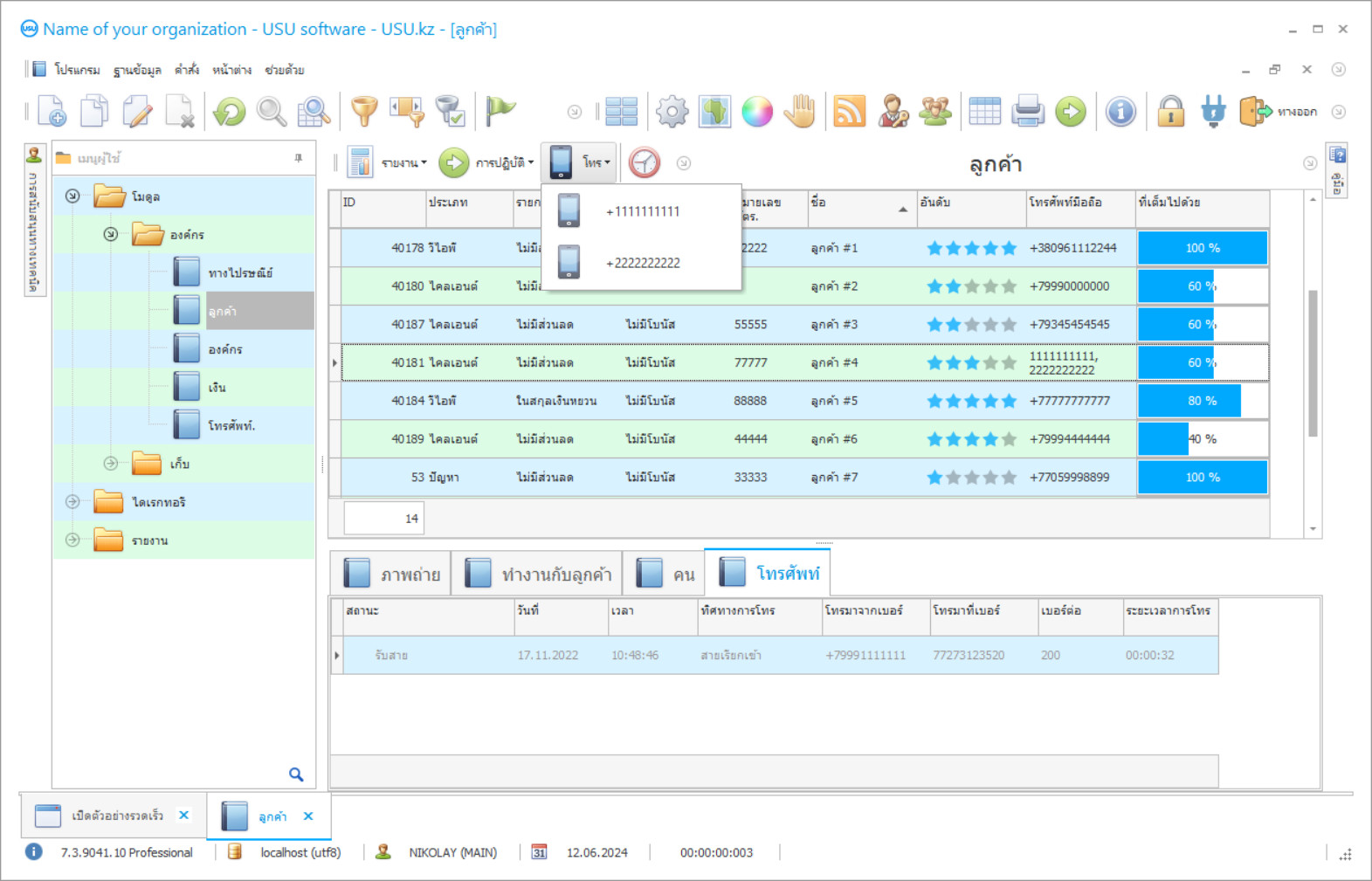Screen dimensions: 1372x881
Task: Click the green flag icon
Action: pos(500,112)
